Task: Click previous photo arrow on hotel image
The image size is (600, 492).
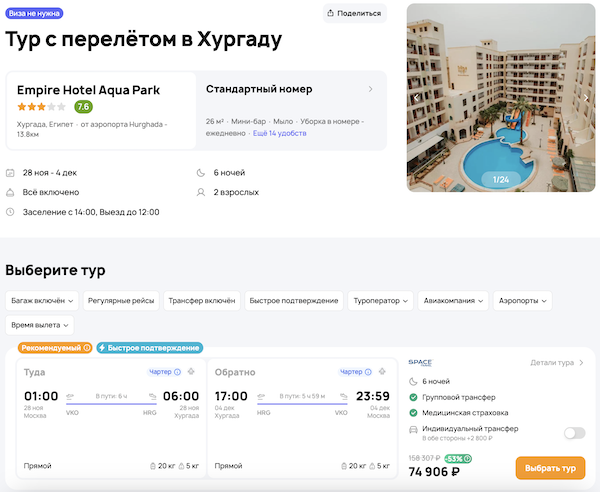Action: [x=416, y=98]
